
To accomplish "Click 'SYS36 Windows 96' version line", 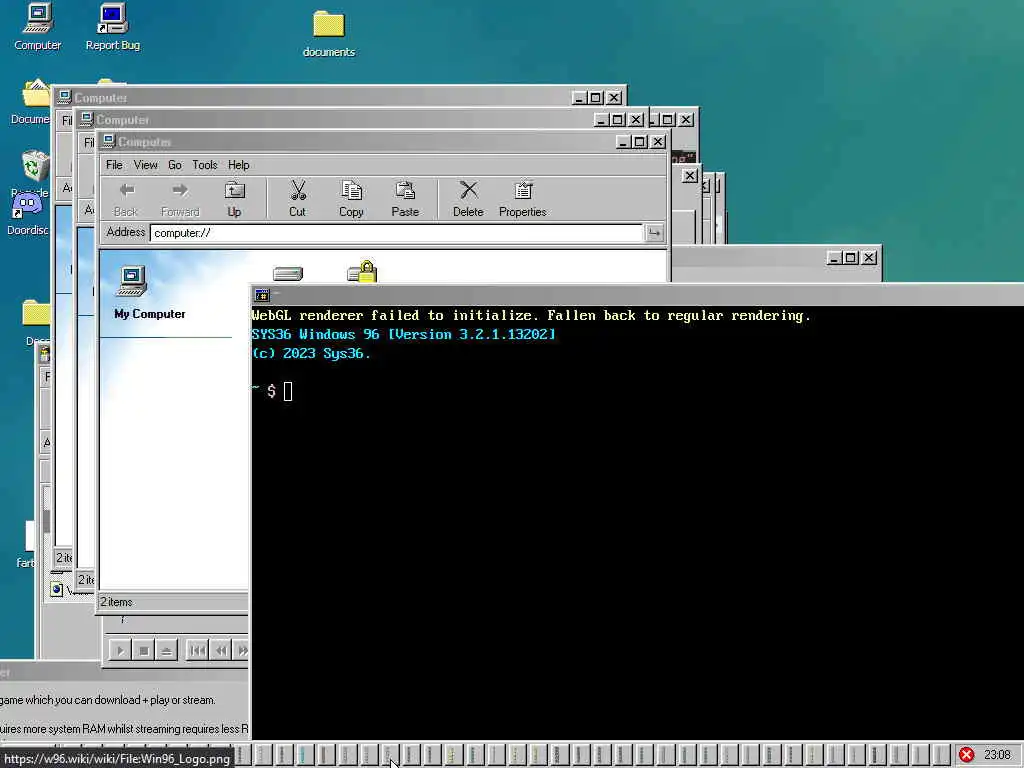I will click(x=403, y=334).
